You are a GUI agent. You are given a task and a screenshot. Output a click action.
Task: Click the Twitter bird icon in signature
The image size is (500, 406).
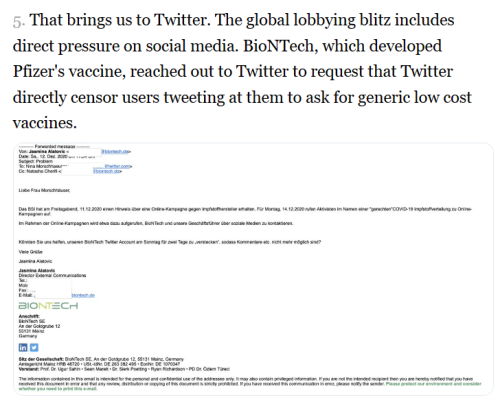[34, 348]
